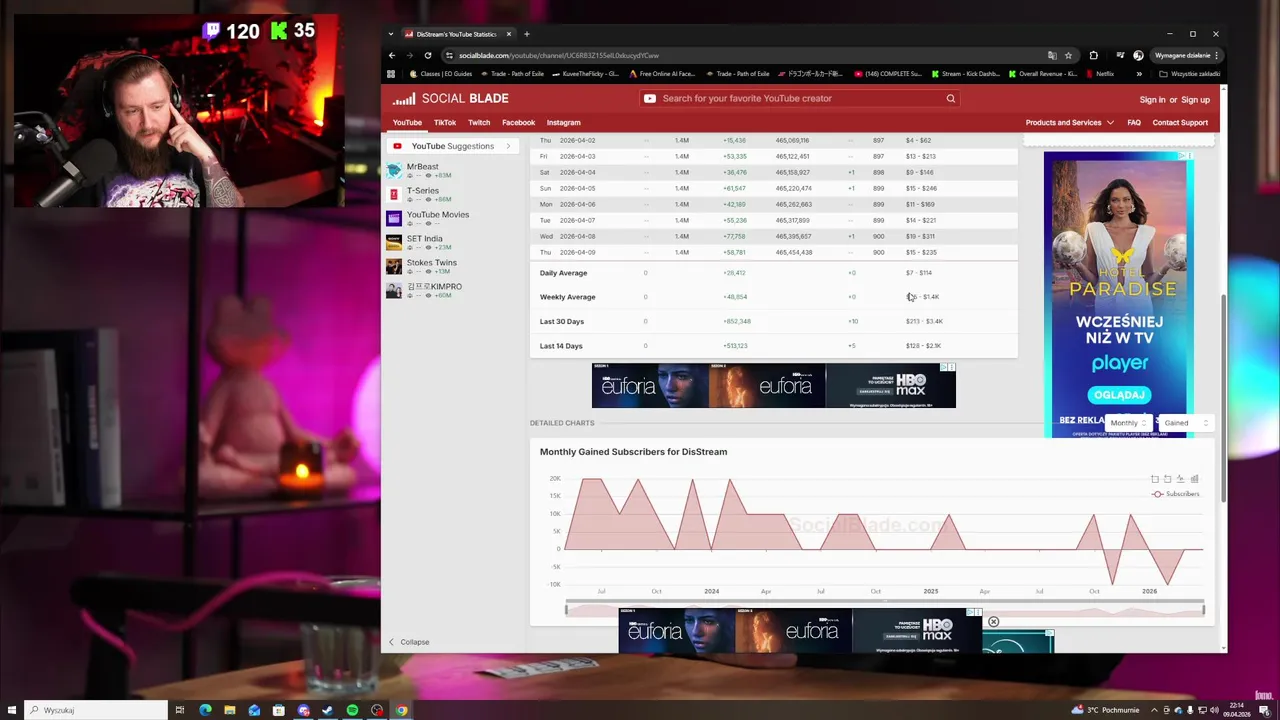The height and width of the screenshot is (720, 1280).
Task: Open the Stream - Kick Dashboard bookmark
Action: click(x=966, y=73)
